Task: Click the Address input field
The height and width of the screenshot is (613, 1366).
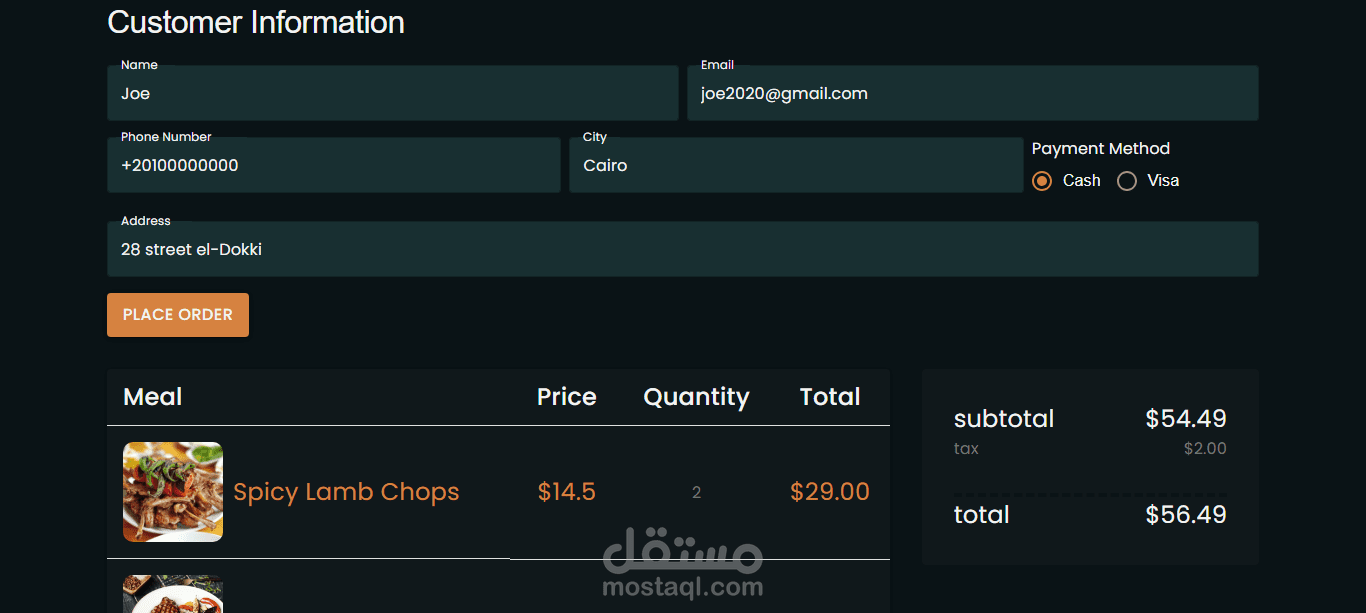Action: [682, 250]
